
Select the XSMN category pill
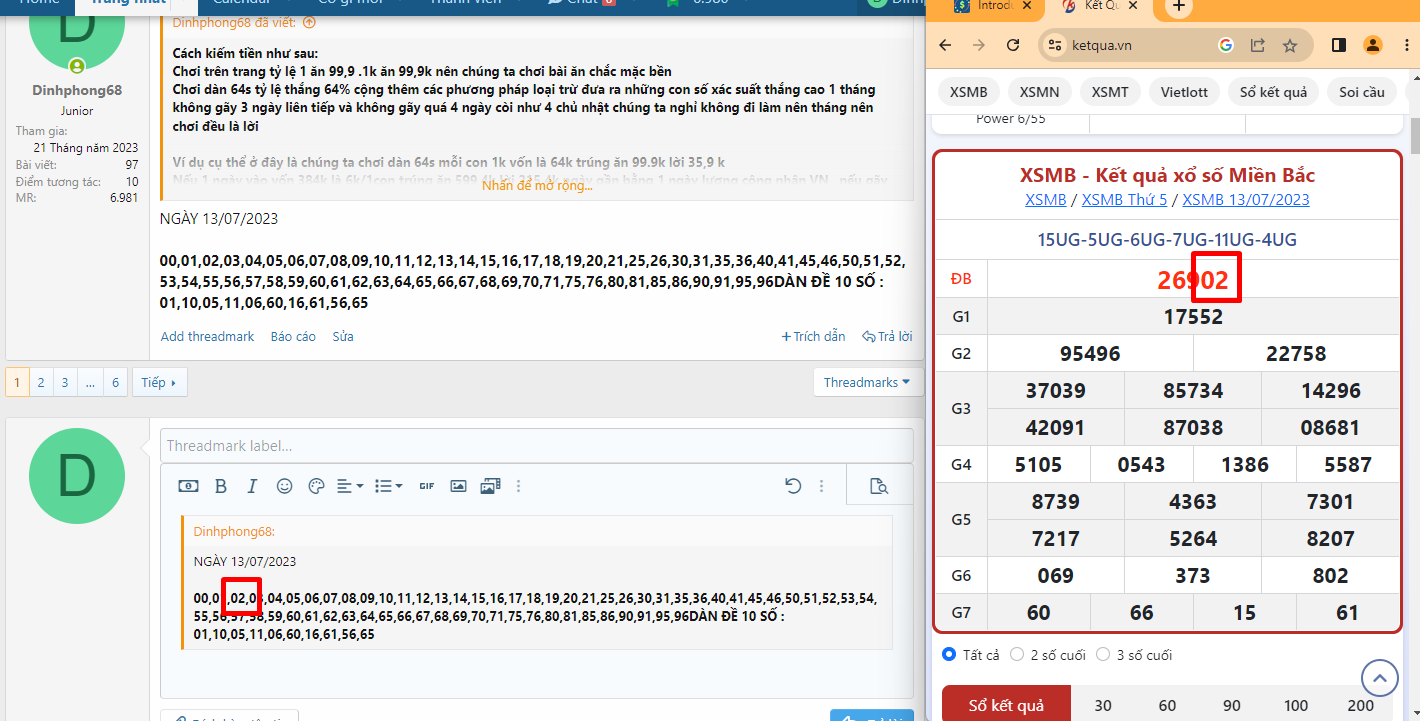pyautogui.click(x=1040, y=92)
